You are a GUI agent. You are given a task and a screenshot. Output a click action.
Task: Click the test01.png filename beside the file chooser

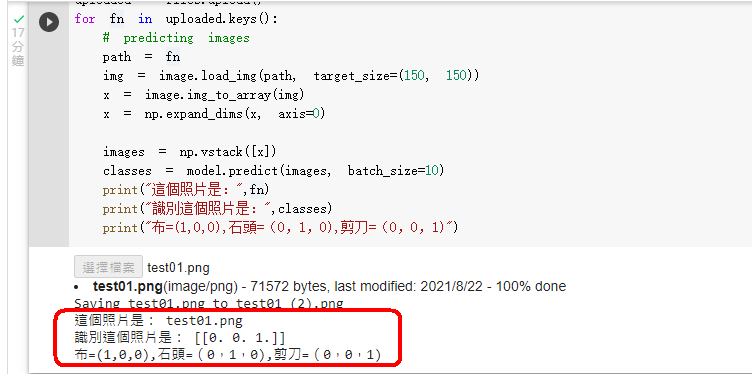tap(178, 268)
